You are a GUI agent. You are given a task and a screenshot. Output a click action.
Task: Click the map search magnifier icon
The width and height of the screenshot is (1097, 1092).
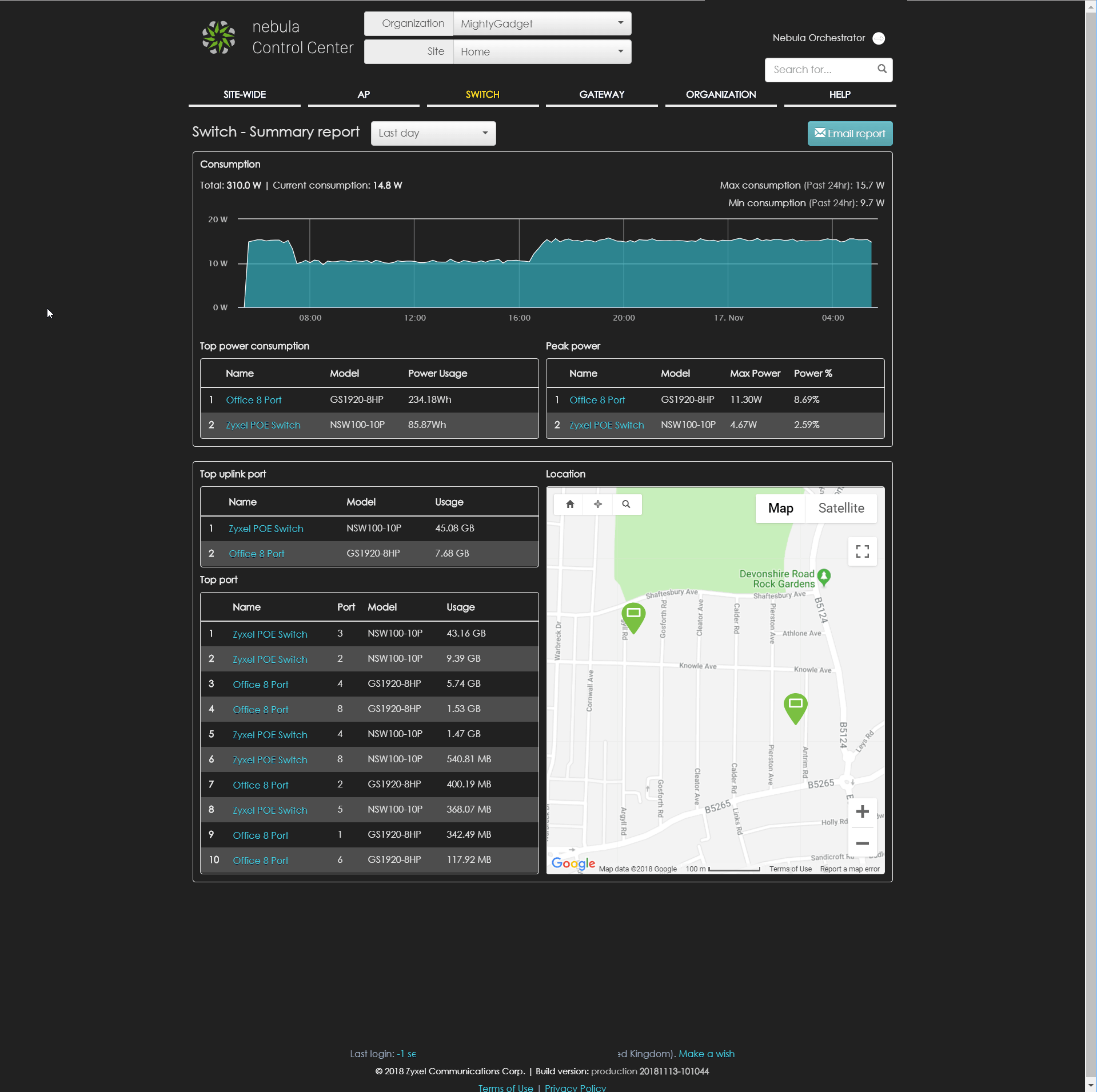click(x=626, y=504)
